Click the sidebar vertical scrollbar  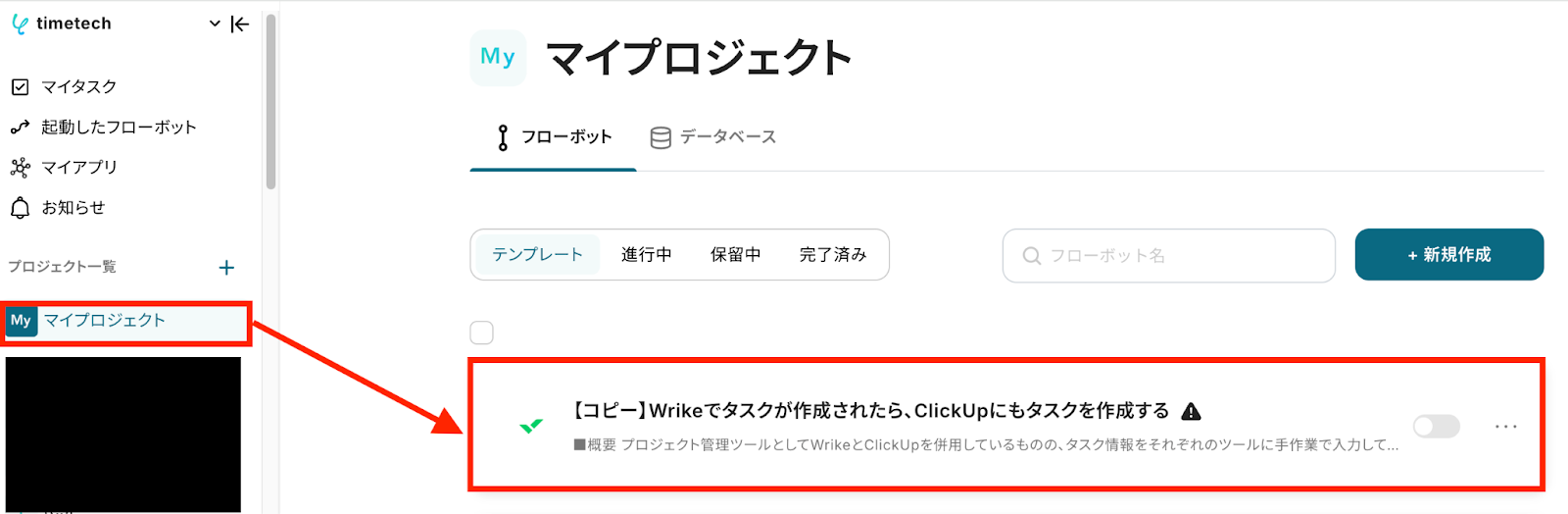(x=270, y=101)
